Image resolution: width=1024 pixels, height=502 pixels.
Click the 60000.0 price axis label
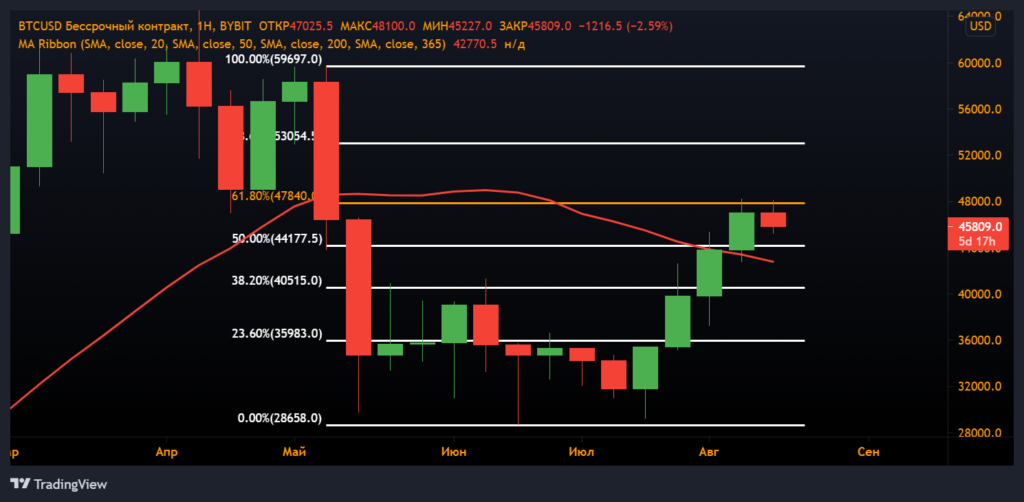click(x=979, y=63)
